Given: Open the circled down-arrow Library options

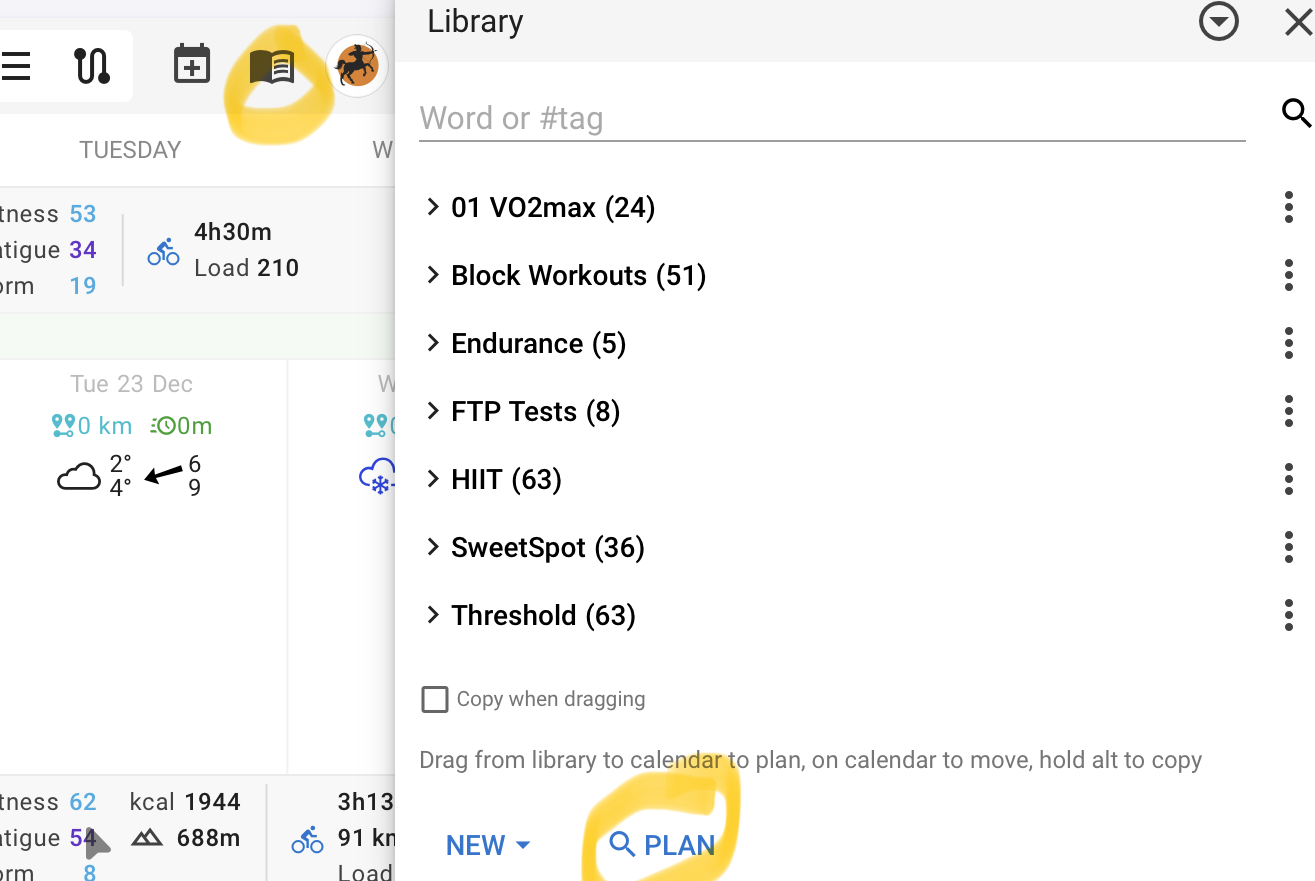Looking at the screenshot, I should [1219, 22].
